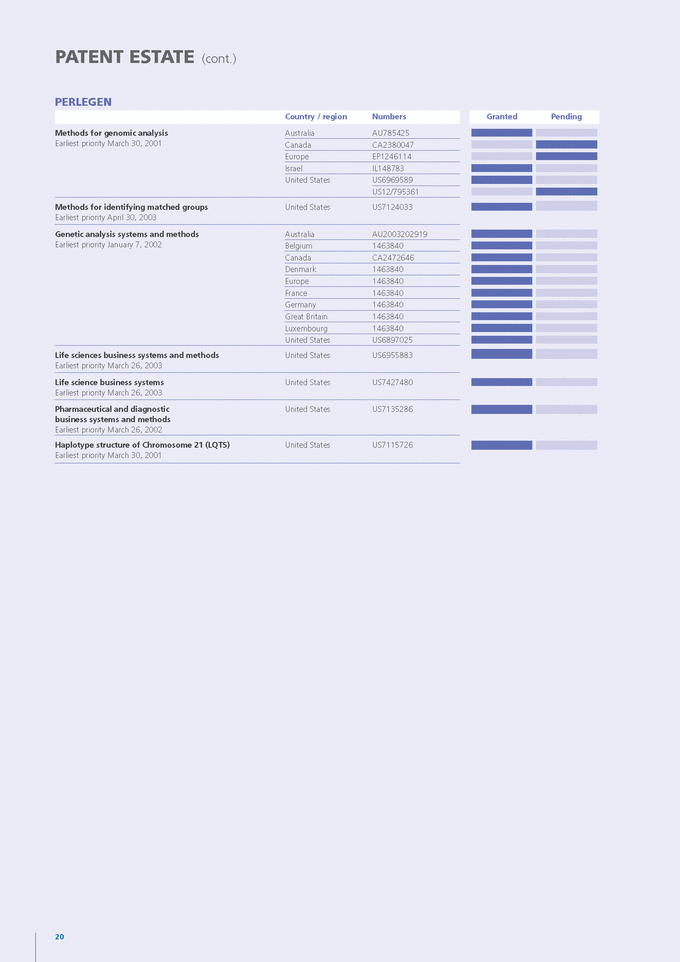Screen dimensions: 680x962
Task: Select patent number US7124033
Action: [392, 207]
